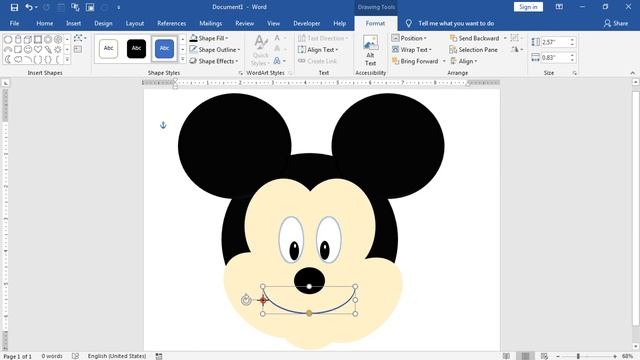This screenshot has width=640, height=360.
Task: Choose the smiley face shape
Action: (x=28, y=49)
